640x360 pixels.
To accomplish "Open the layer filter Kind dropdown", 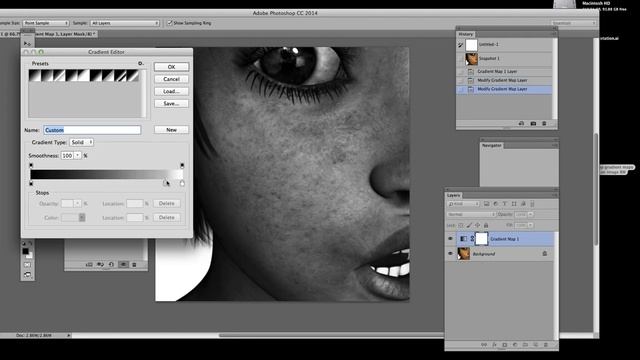I will (x=464, y=204).
